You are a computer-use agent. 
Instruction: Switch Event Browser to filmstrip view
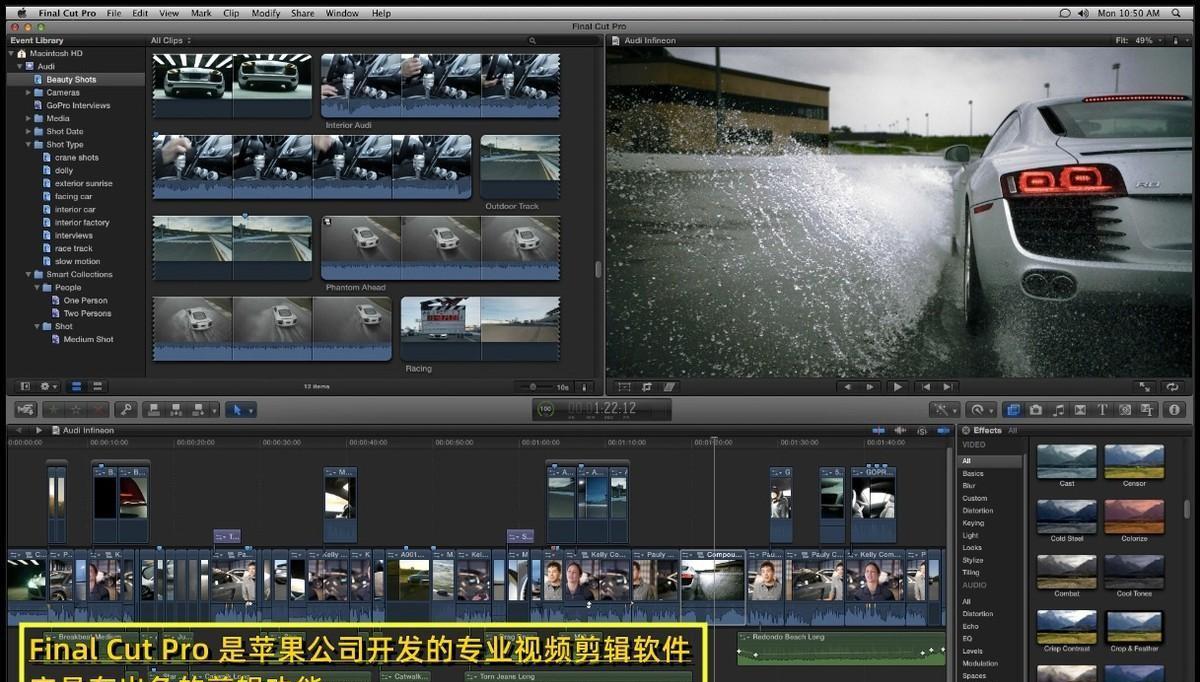(75, 386)
